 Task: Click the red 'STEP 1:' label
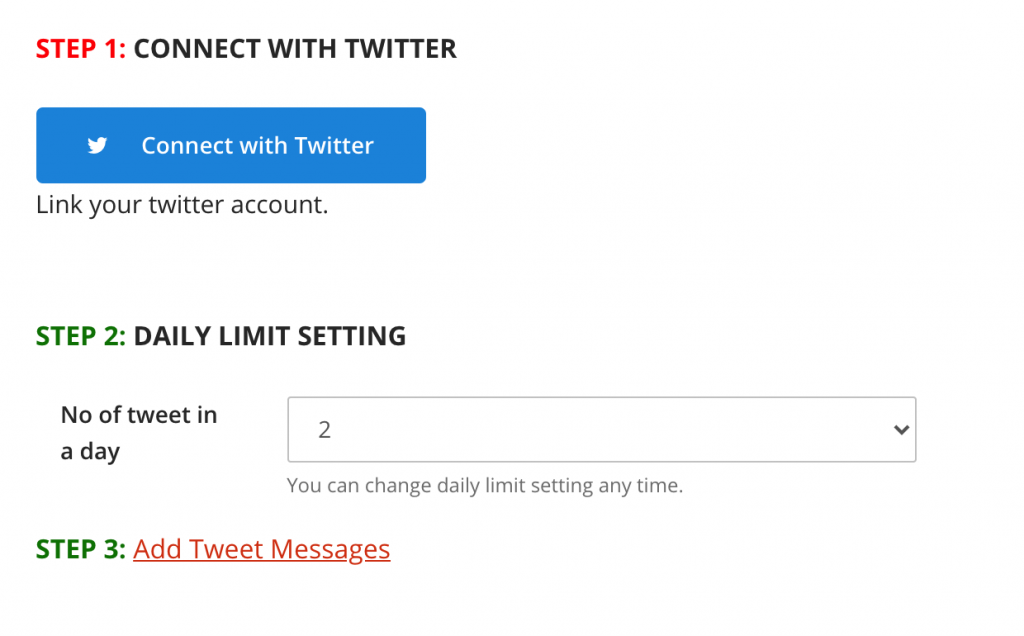[x=80, y=49]
